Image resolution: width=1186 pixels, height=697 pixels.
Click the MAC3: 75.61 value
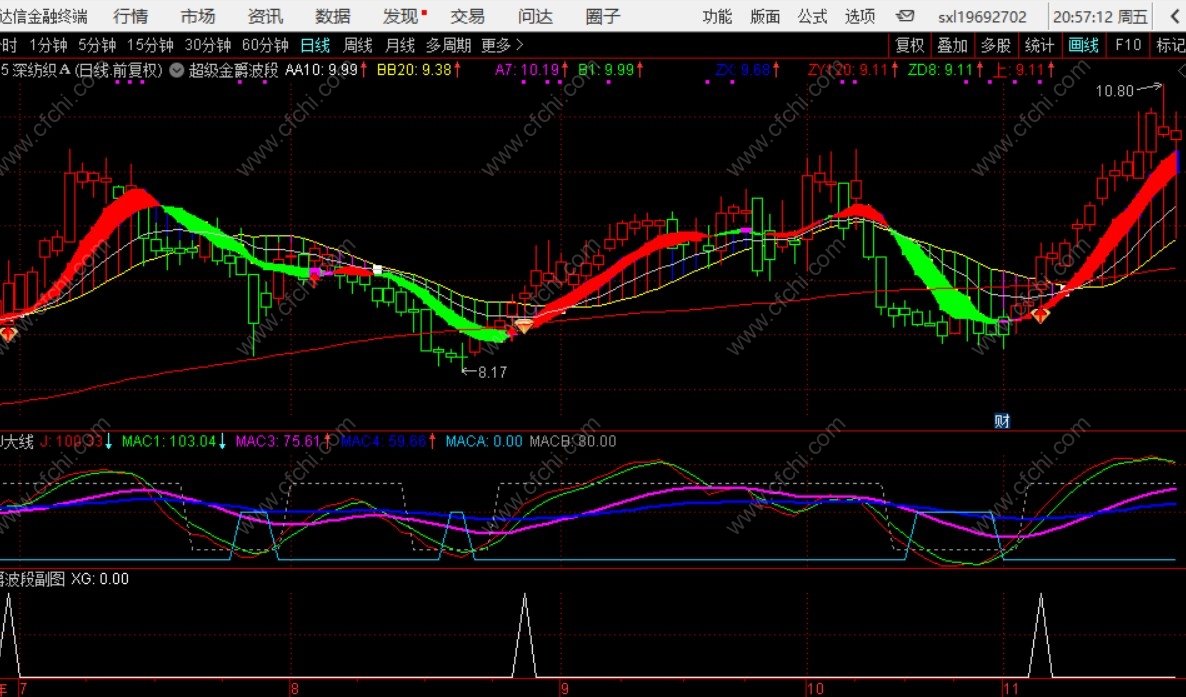278,441
